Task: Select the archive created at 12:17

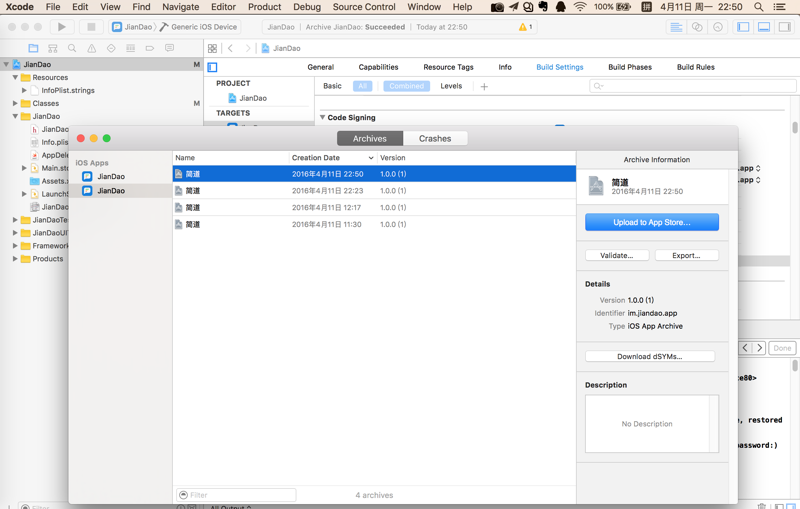Action: [374, 208]
